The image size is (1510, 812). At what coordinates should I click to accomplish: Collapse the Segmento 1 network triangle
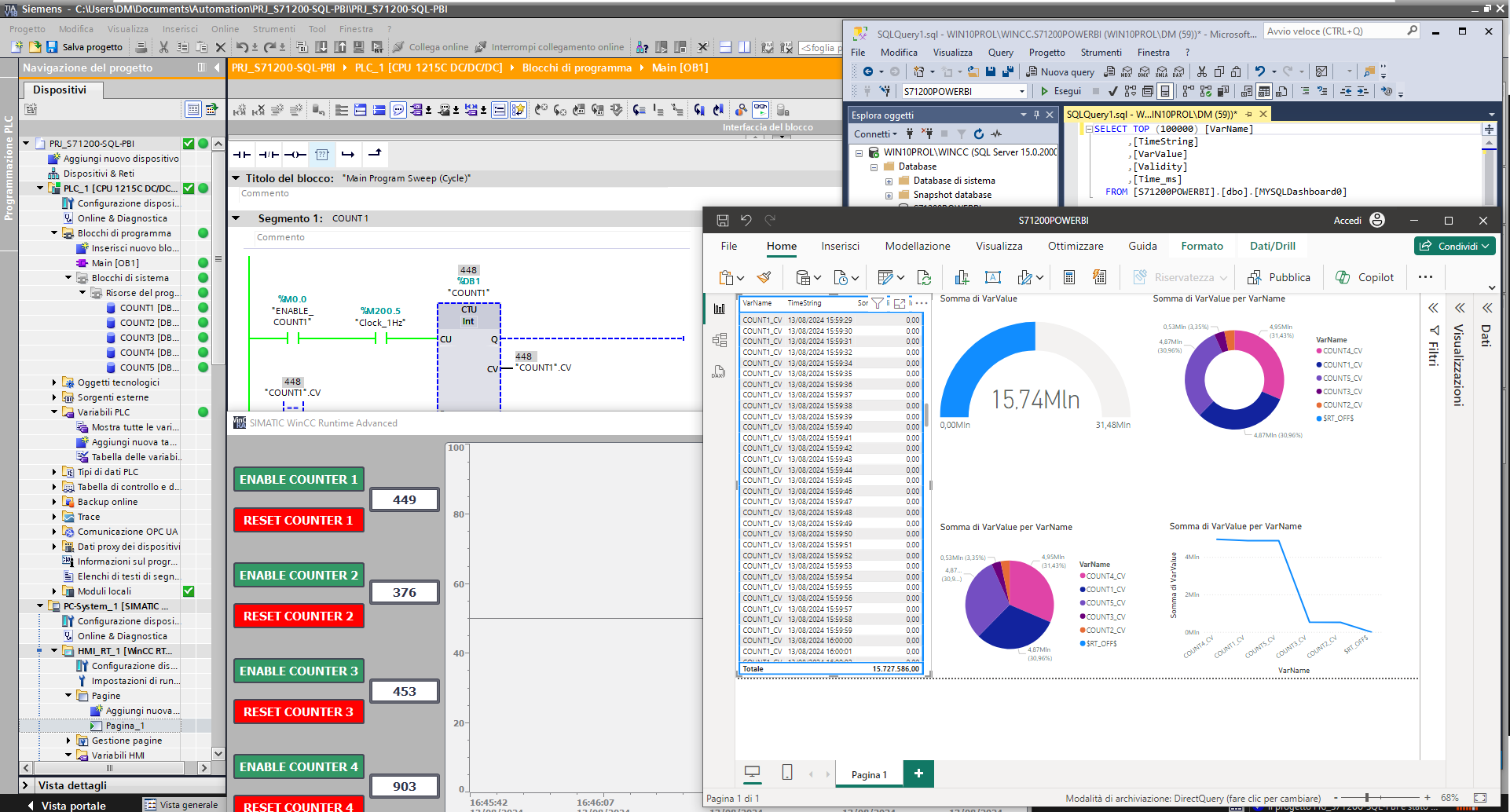236,218
